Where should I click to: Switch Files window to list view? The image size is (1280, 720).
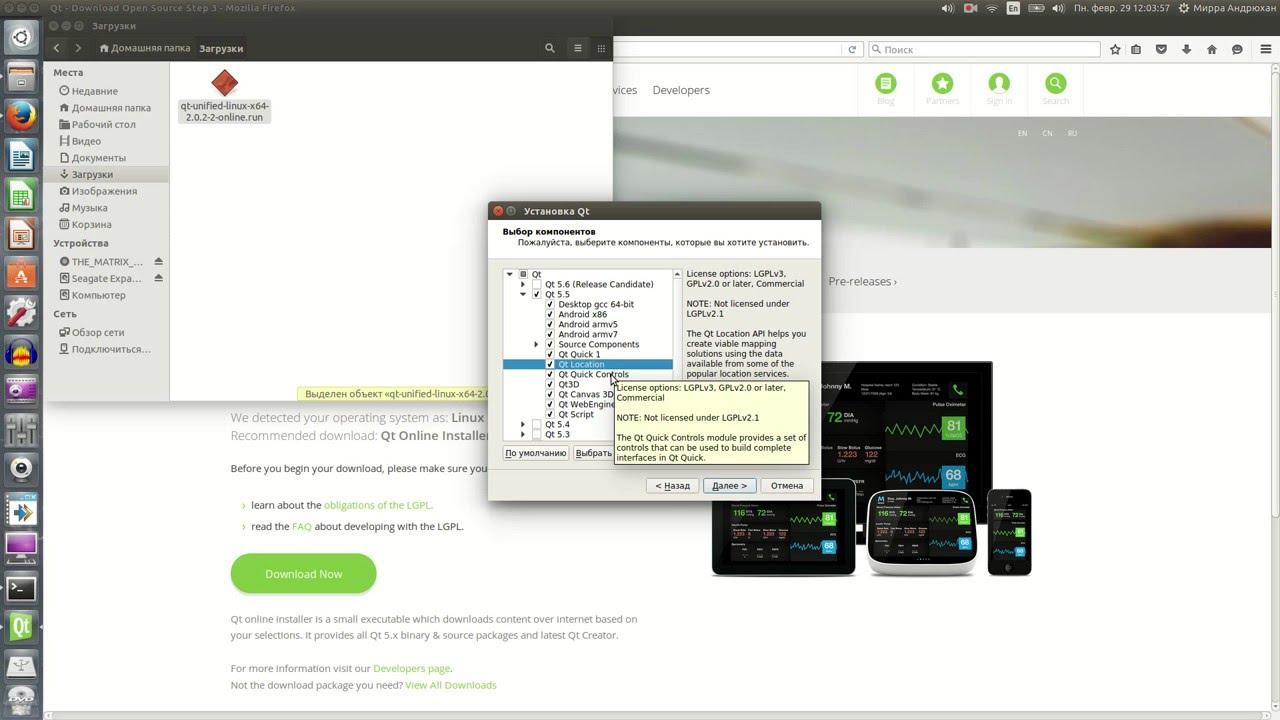click(x=577, y=48)
